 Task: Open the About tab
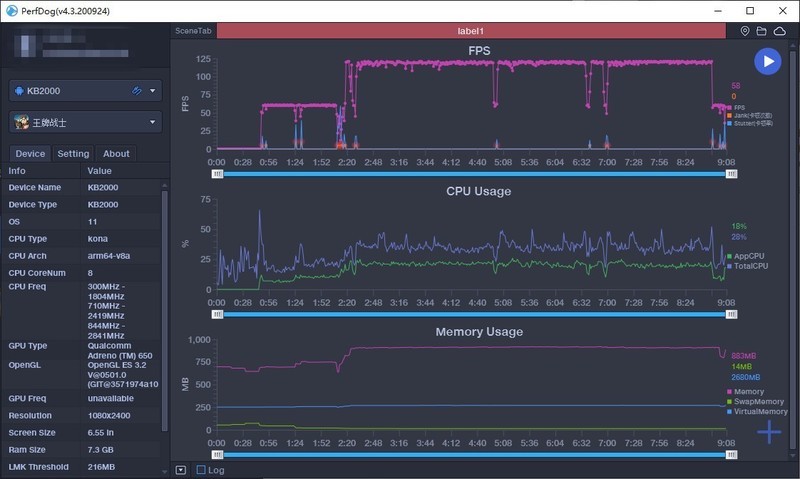(x=117, y=154)
